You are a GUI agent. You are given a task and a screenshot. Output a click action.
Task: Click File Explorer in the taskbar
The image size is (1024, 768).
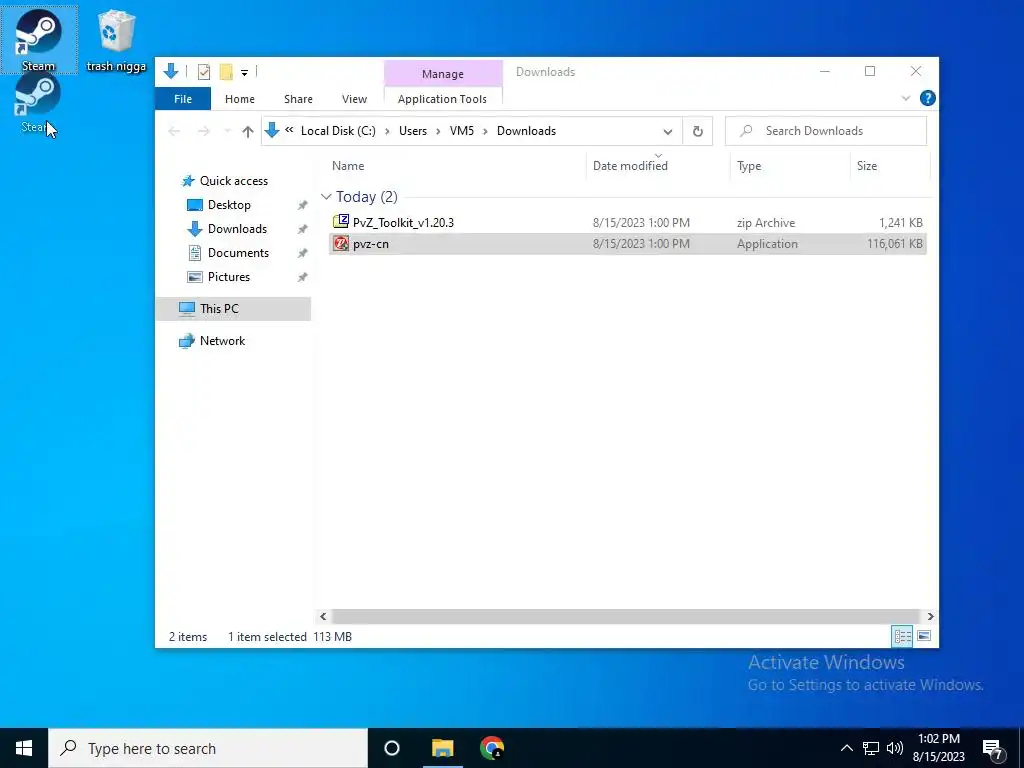pos(442,748)
